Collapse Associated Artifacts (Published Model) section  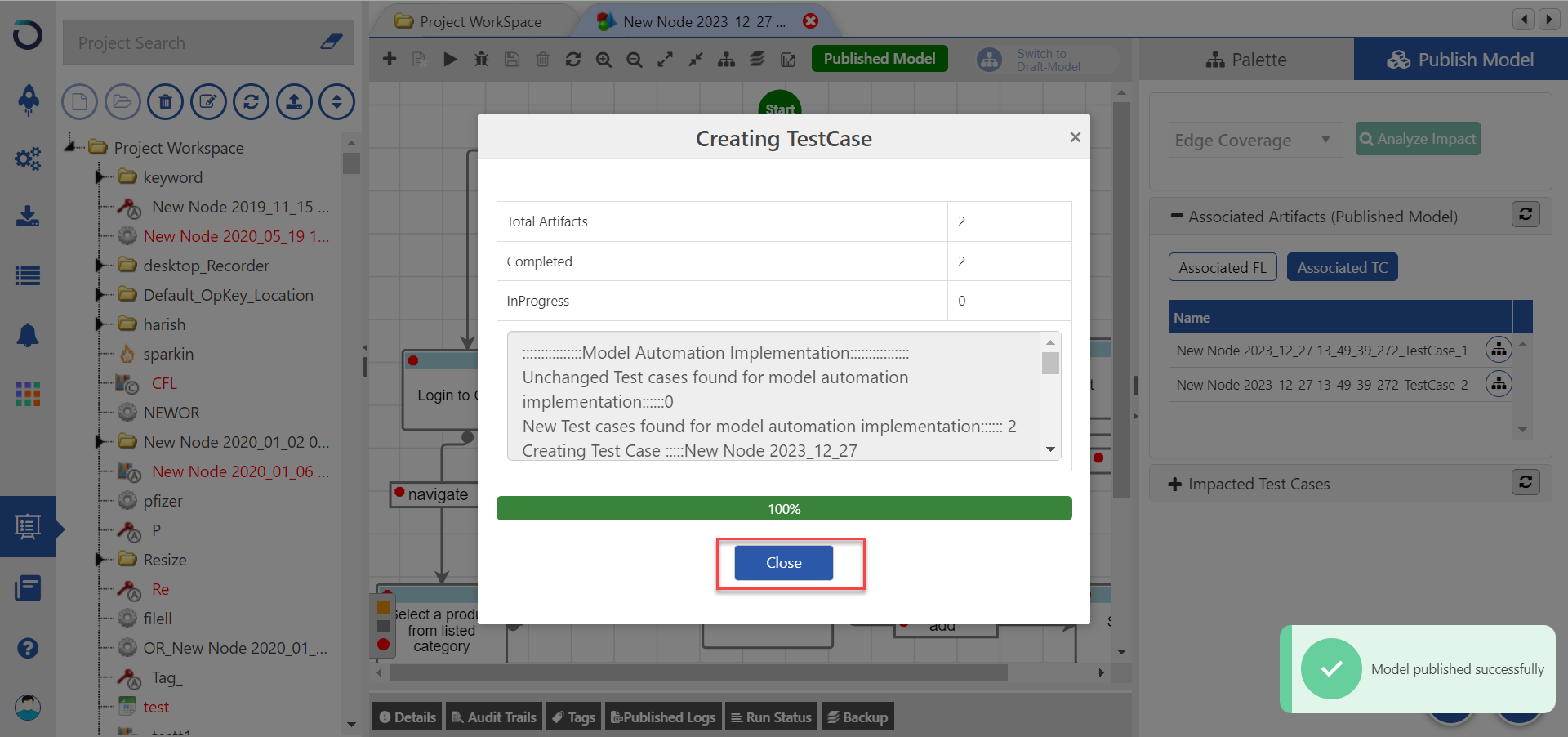[1177, 217]
